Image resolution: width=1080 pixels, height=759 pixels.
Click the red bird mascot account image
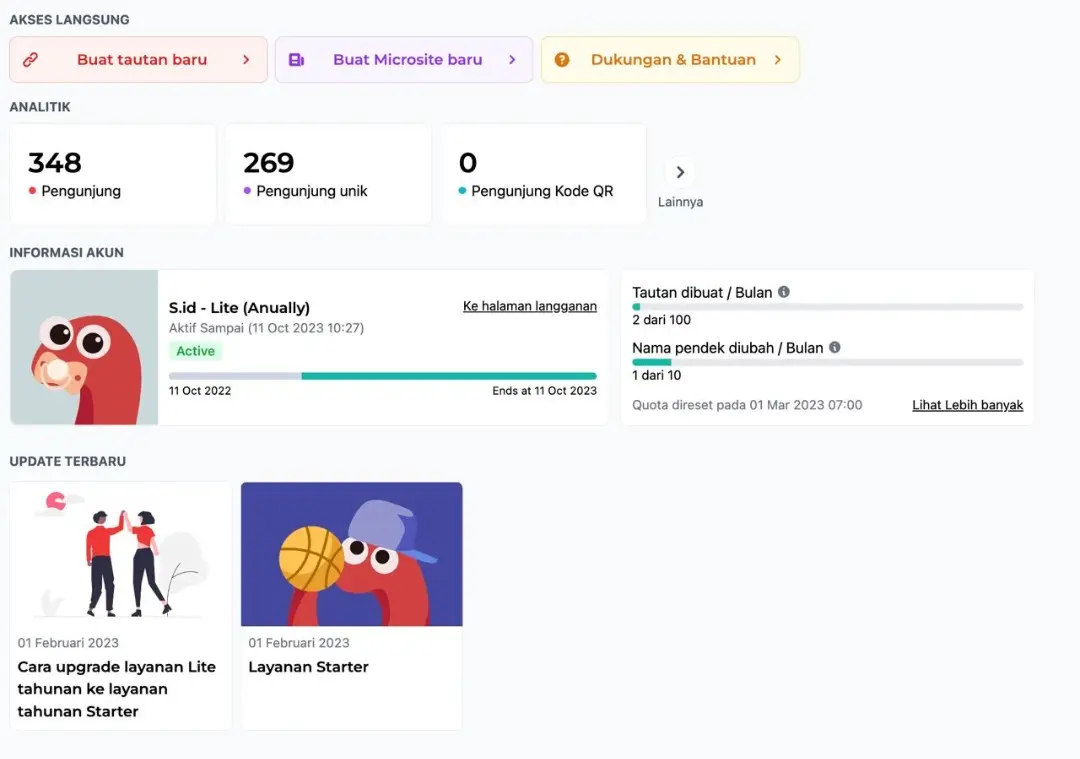point(84,347)
